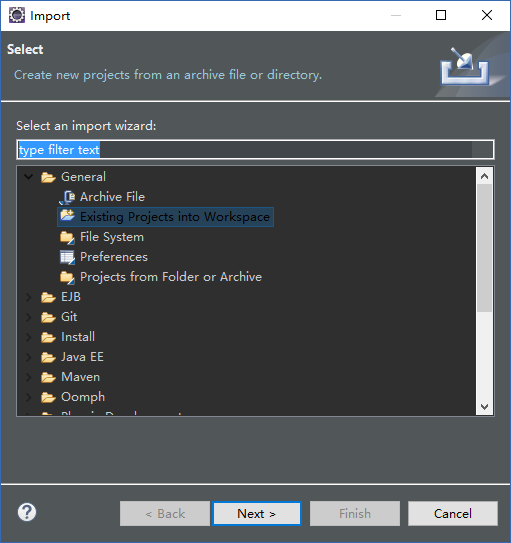Go to Next wizard page
Viewport: 511px width, 543px height.
(257, 514)
